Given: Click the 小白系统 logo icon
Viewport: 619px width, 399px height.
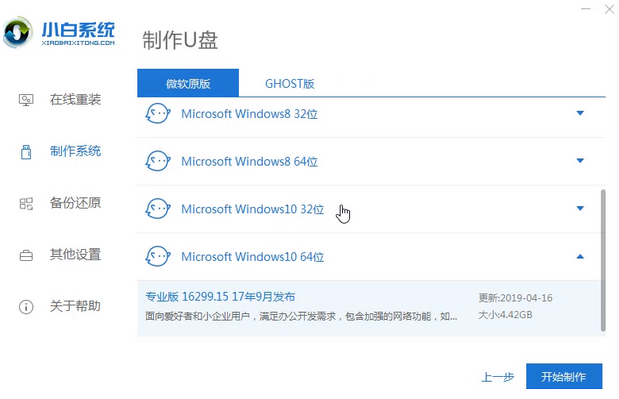Looking at the screenshot, I should click(17, 33).
